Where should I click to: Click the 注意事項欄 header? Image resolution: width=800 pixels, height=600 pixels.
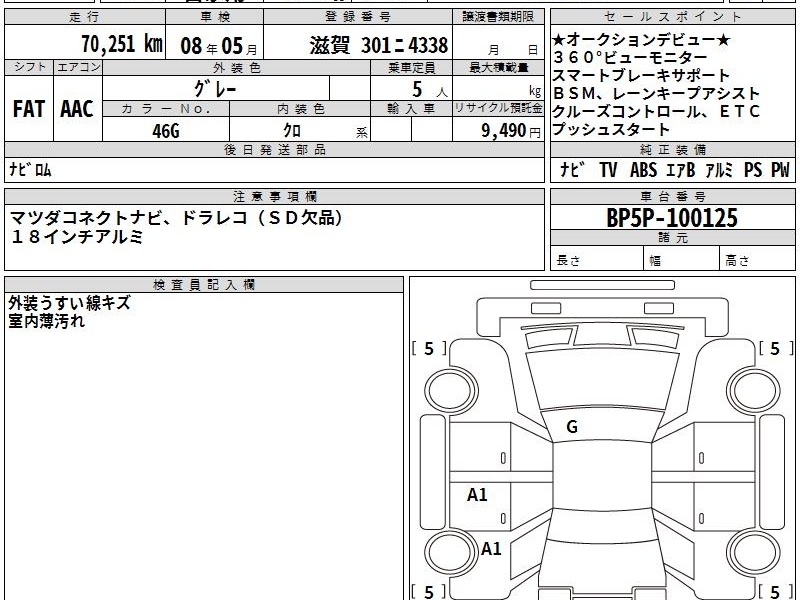click(x=274, y=196)
